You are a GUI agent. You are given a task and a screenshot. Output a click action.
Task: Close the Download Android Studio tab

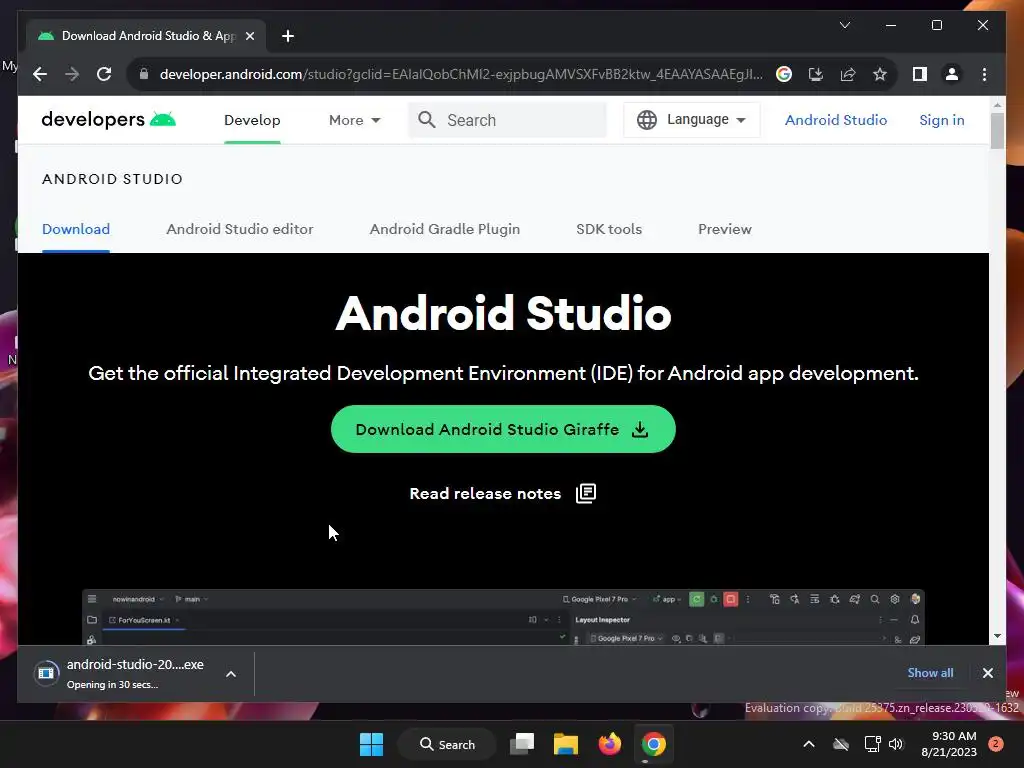pyautogui.click(x=249, y=36)
